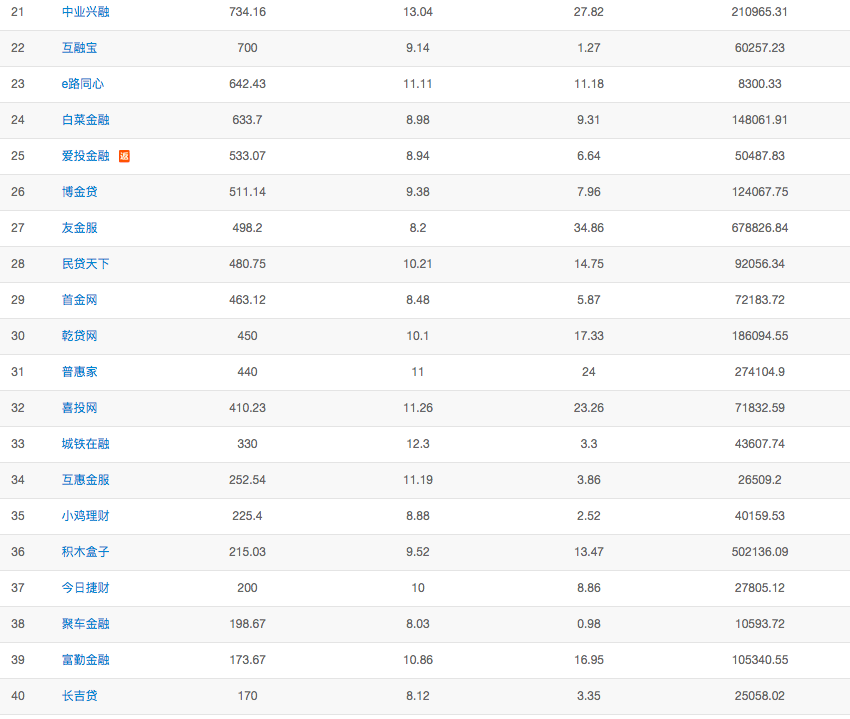Open the 城铁在融 platform link
850x719 pixels.
pyautogui.click(x=86, y=444)
